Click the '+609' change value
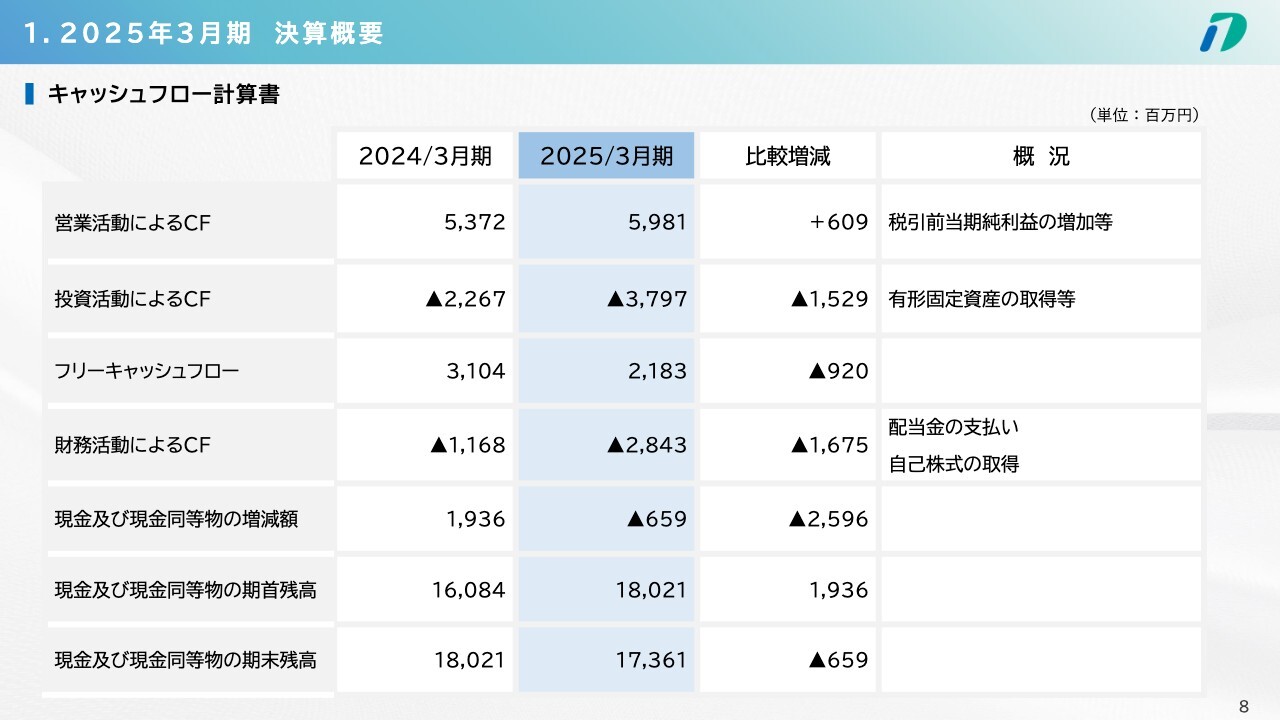This screenshot has width=1280, height=720. coord(838,223)
